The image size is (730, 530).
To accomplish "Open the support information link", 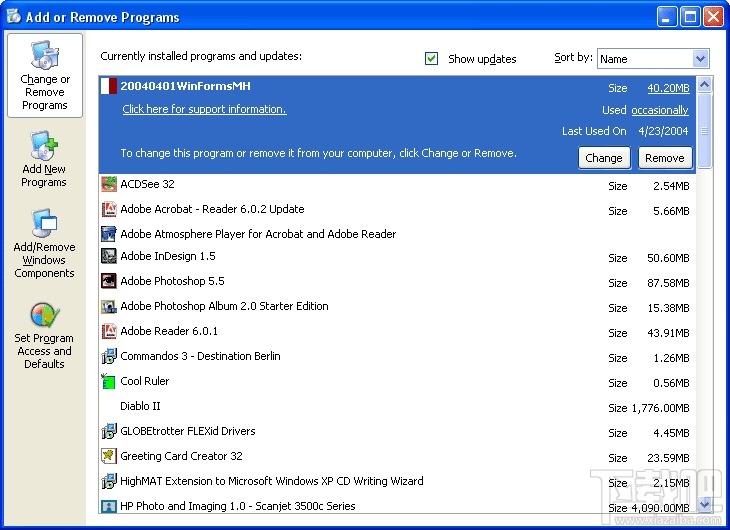I will tap(204, 110).
